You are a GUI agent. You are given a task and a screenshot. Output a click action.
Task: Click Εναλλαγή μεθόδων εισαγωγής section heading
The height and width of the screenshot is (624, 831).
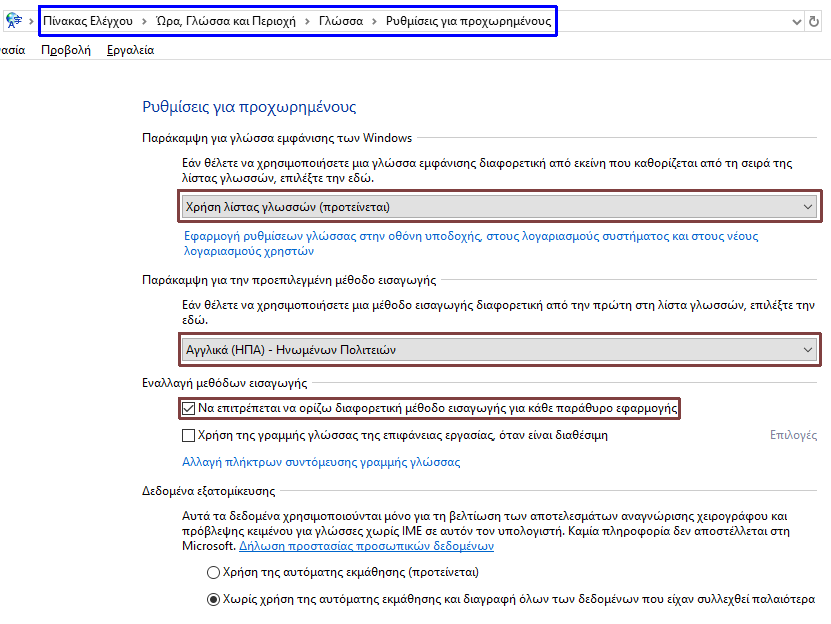[224, 383]
